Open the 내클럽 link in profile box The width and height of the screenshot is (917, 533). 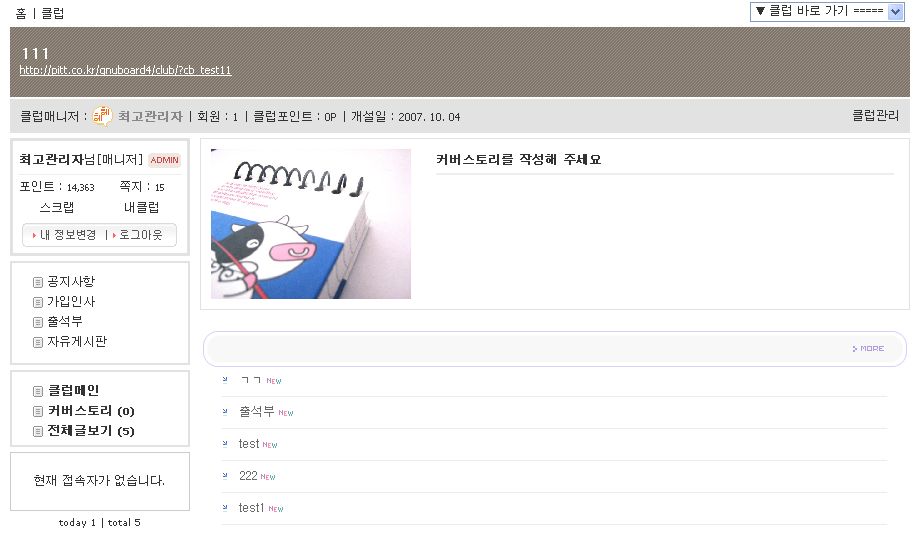[142, 207]
